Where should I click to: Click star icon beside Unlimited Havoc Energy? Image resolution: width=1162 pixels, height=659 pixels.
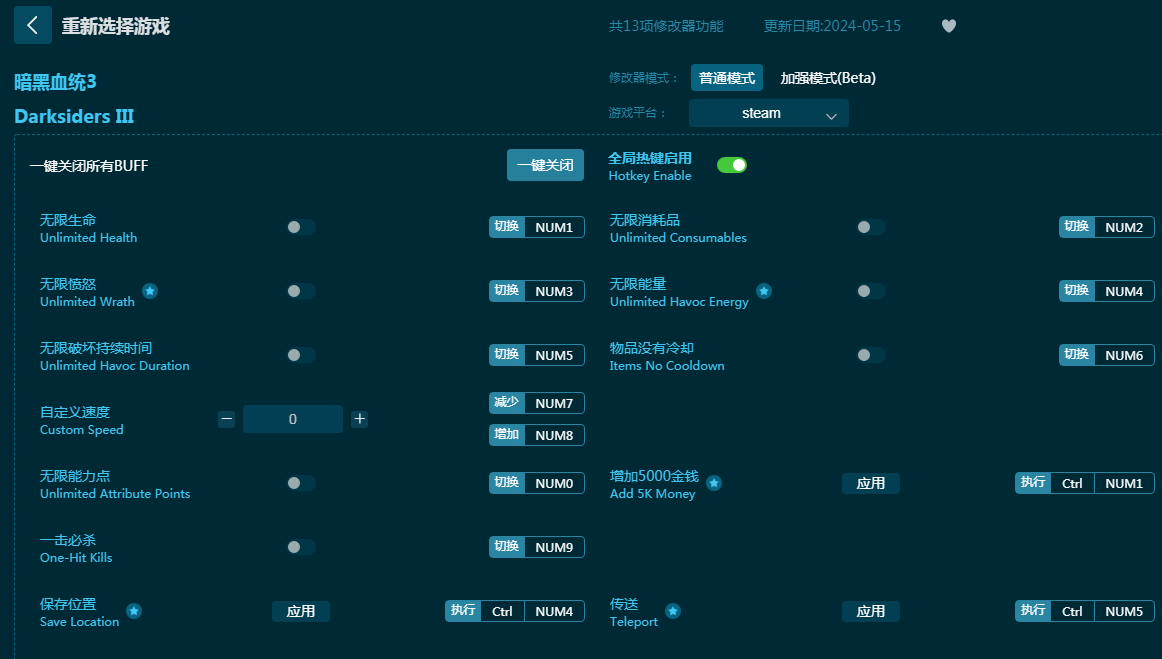click(764, 291)
